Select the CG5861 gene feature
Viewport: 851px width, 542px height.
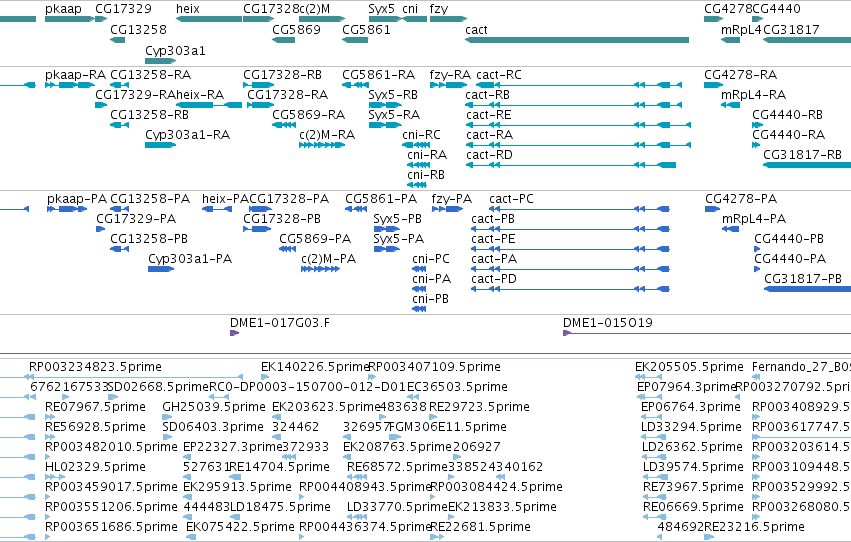click(355, 40)
